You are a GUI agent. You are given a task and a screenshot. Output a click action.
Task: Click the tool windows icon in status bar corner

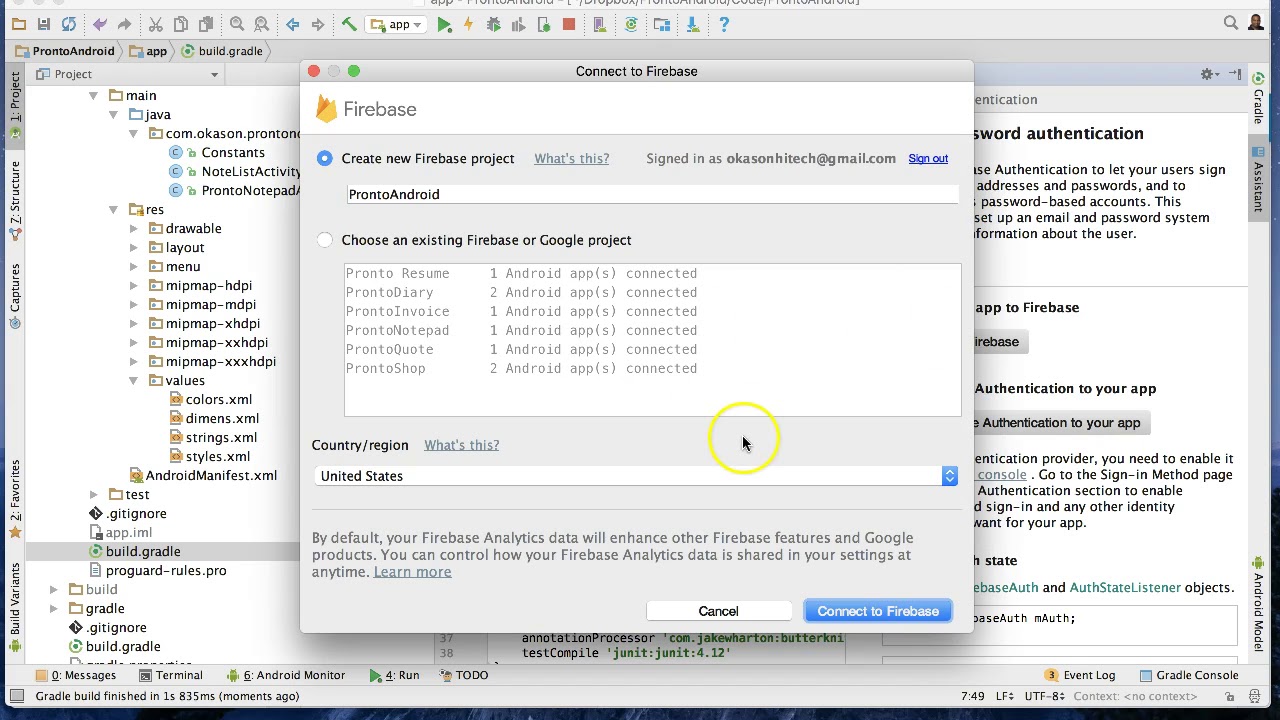[x=17, y=696]
